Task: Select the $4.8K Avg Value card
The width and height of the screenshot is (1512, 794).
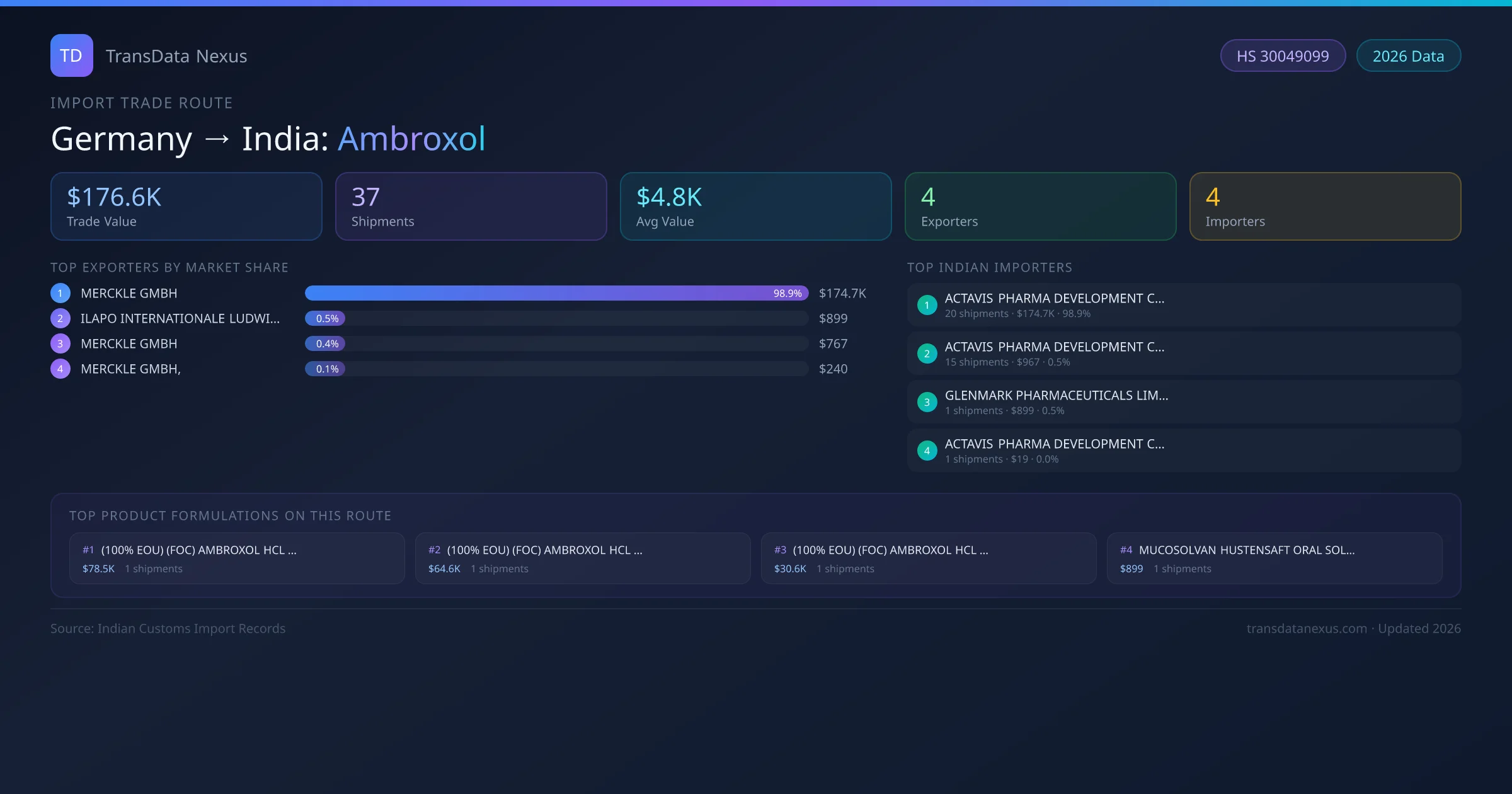Action: [x=755, y=207]
